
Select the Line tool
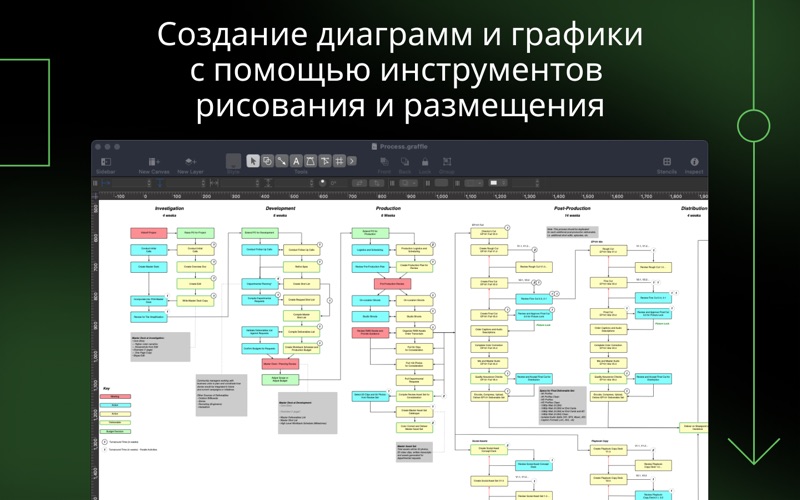point(282,161)
